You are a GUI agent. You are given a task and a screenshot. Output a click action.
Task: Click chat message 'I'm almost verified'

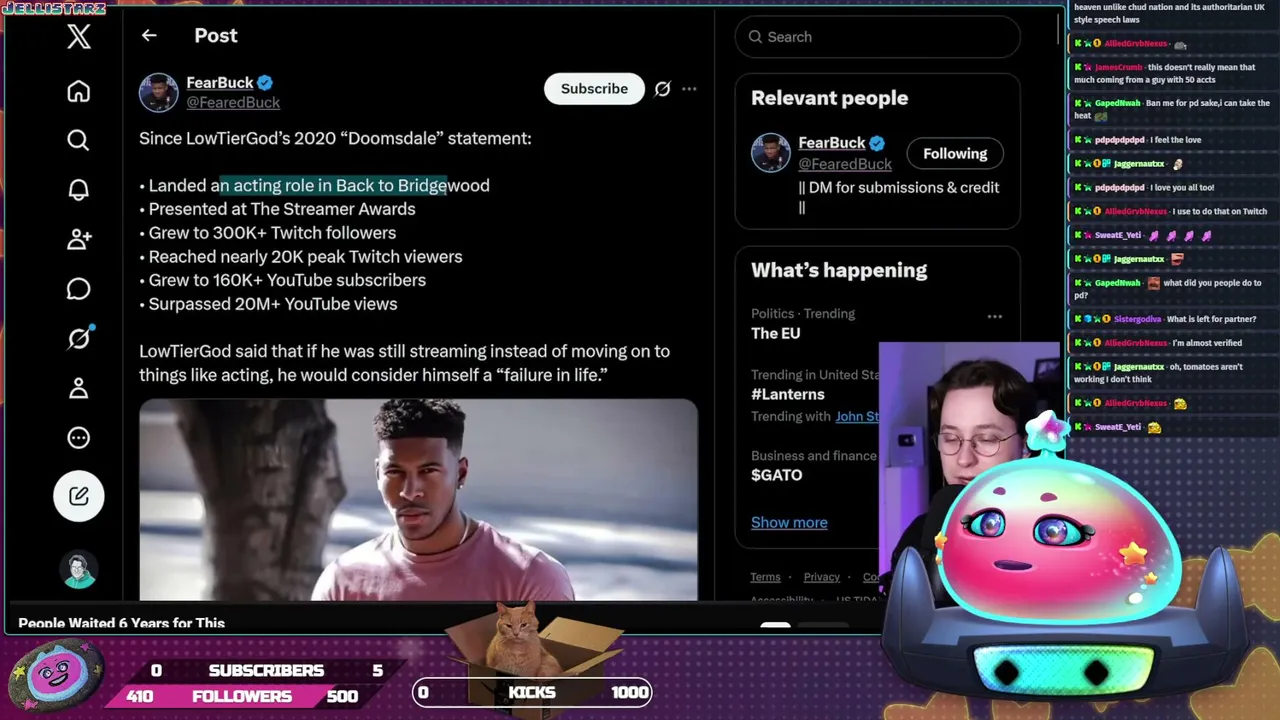[x=1207, y=343]
